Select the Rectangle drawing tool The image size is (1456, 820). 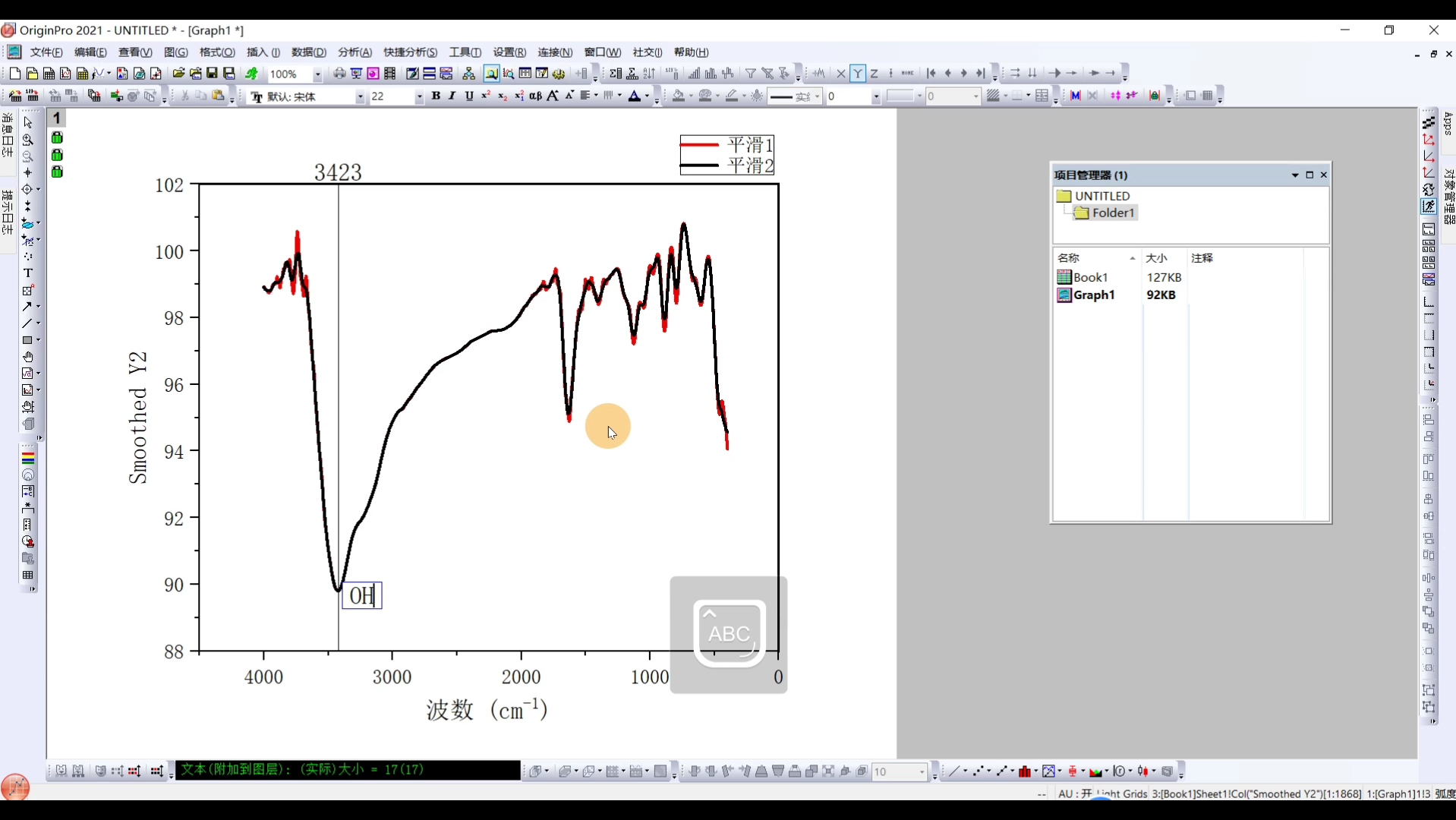click(x=28, y=340)
